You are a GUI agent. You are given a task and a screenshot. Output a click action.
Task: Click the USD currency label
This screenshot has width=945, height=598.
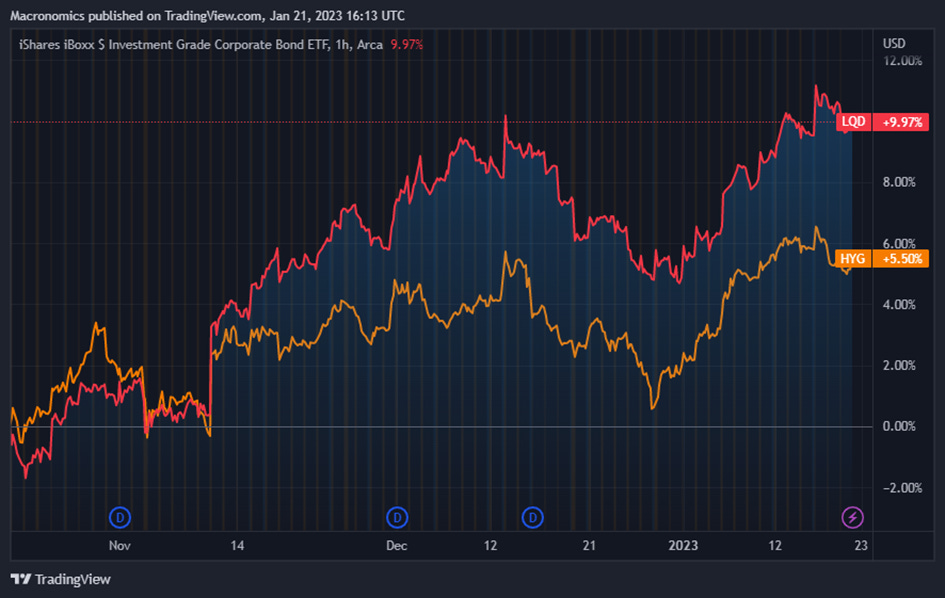click(x=894, y=43)
